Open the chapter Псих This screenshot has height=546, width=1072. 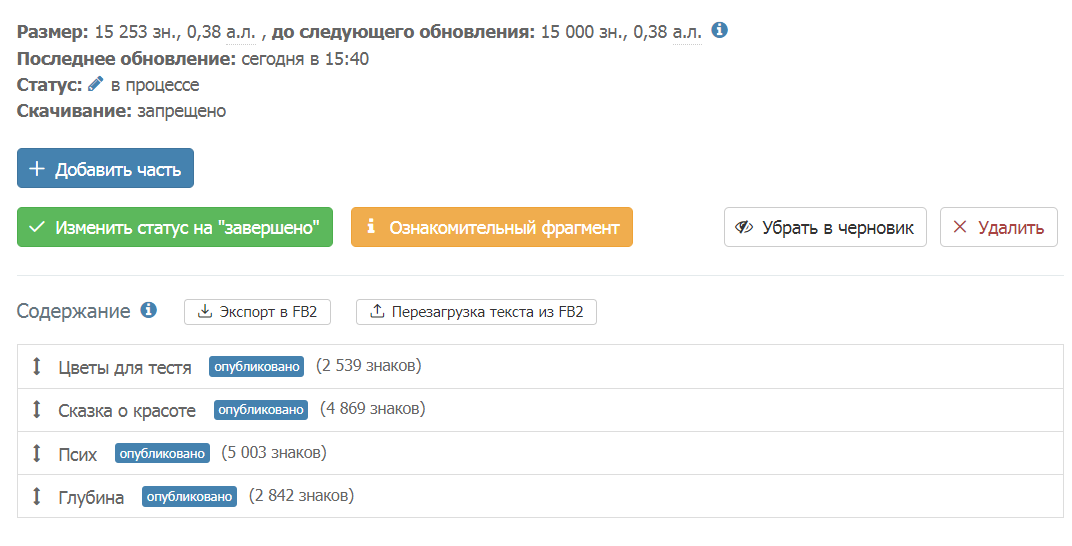pos(77,454)
